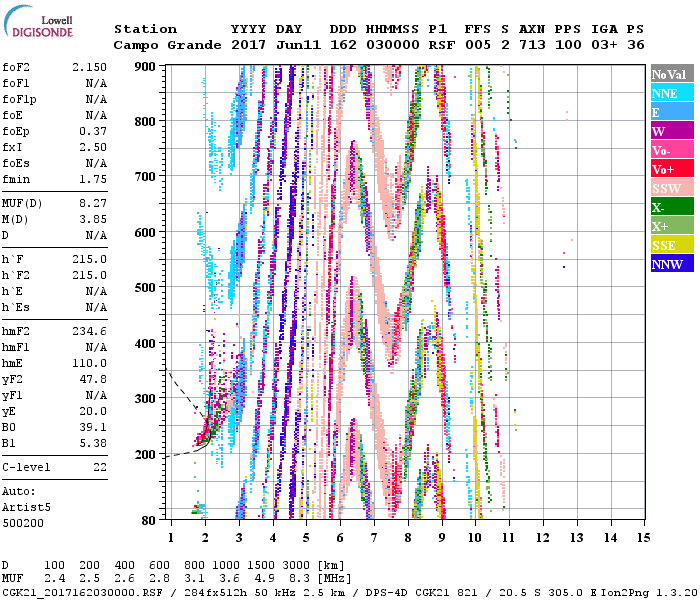Select the NoVal legend swatch
700x600 pixels.
pyautogui.click(x=670, y=74)
